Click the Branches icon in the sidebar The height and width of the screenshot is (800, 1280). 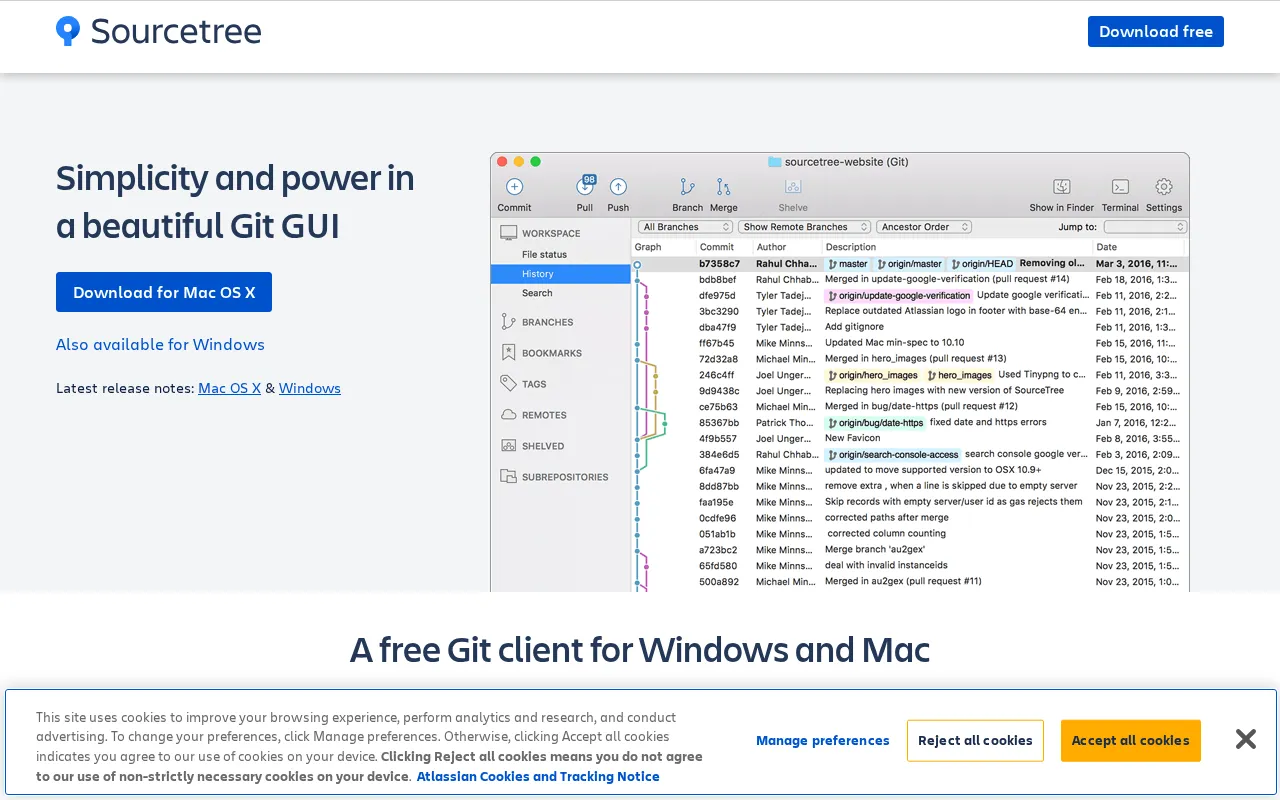pos(509,322)
